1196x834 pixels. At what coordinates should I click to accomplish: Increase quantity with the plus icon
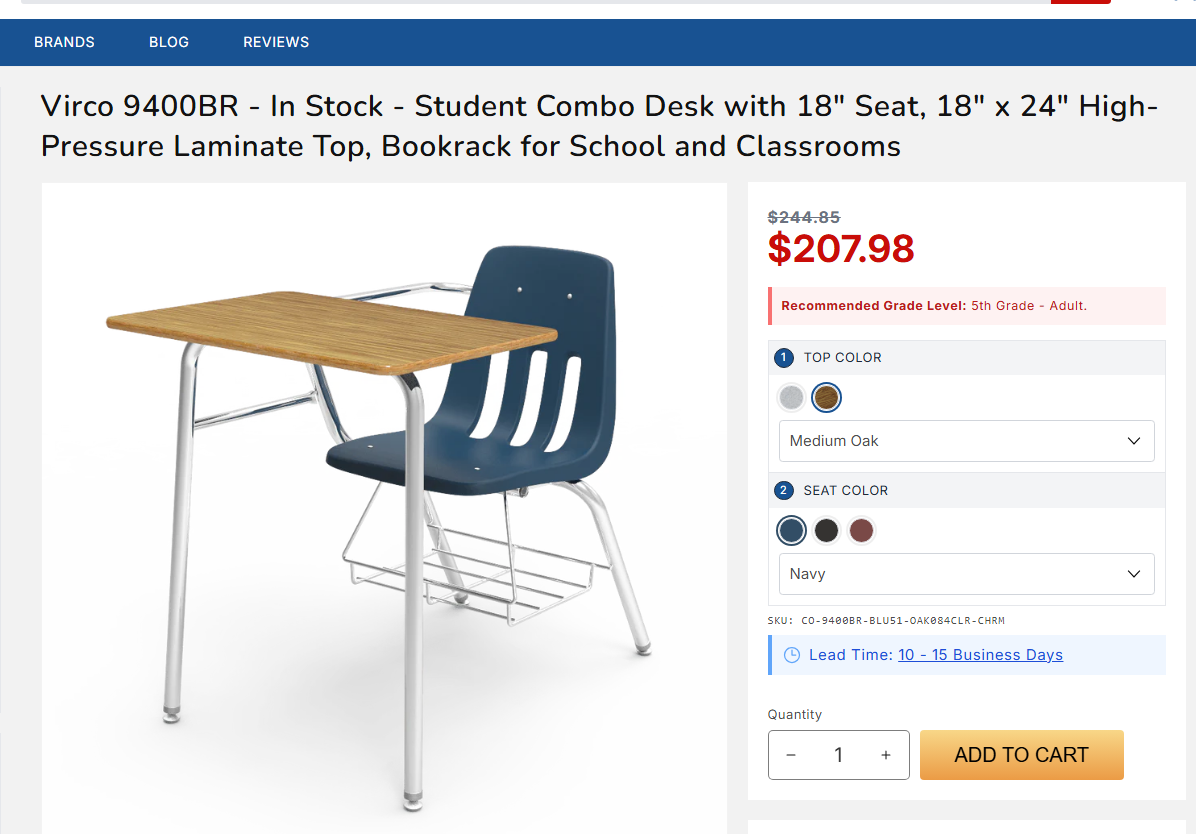pos(885,755)
